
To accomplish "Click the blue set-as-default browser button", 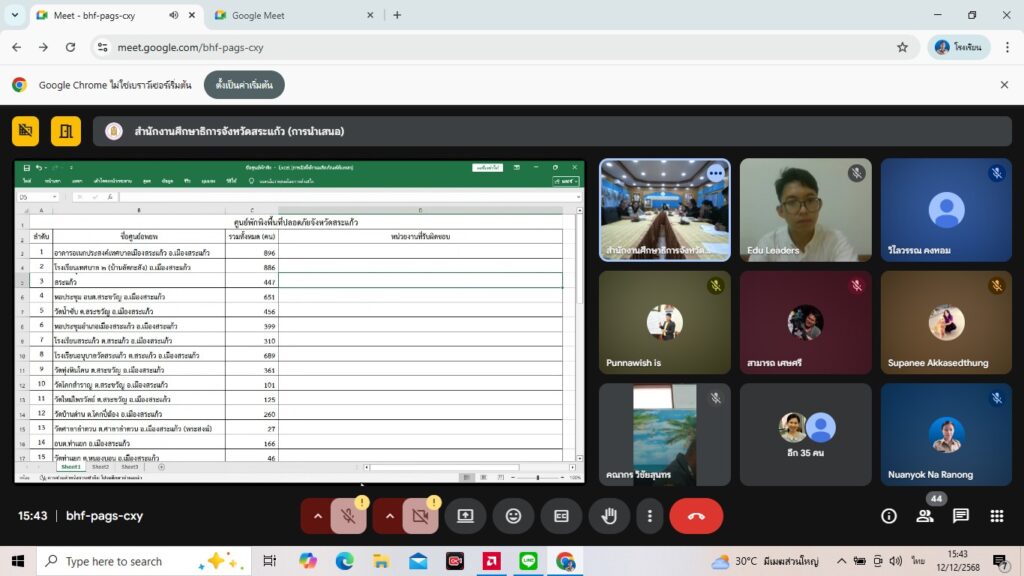I will tap(244, 85).
